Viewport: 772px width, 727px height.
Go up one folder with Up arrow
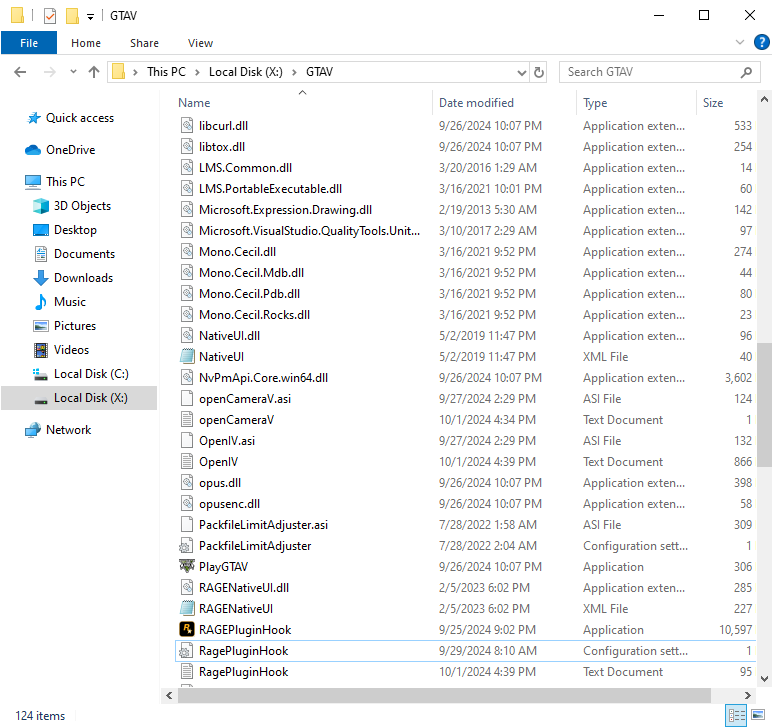(x=94, y=72)
